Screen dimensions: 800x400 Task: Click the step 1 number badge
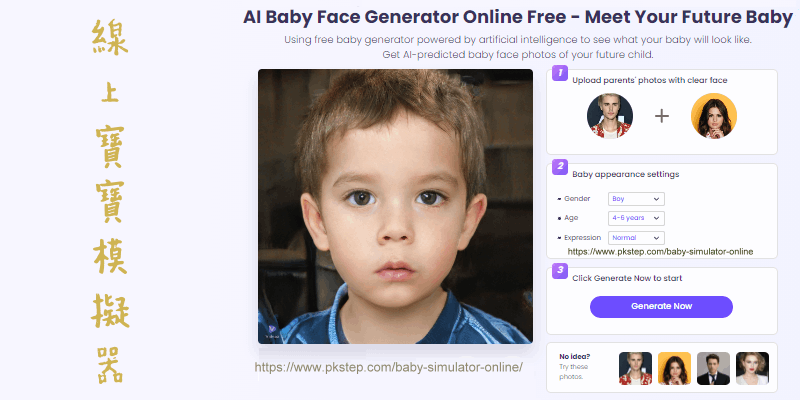pyautogui.click(x=560, y=73)
